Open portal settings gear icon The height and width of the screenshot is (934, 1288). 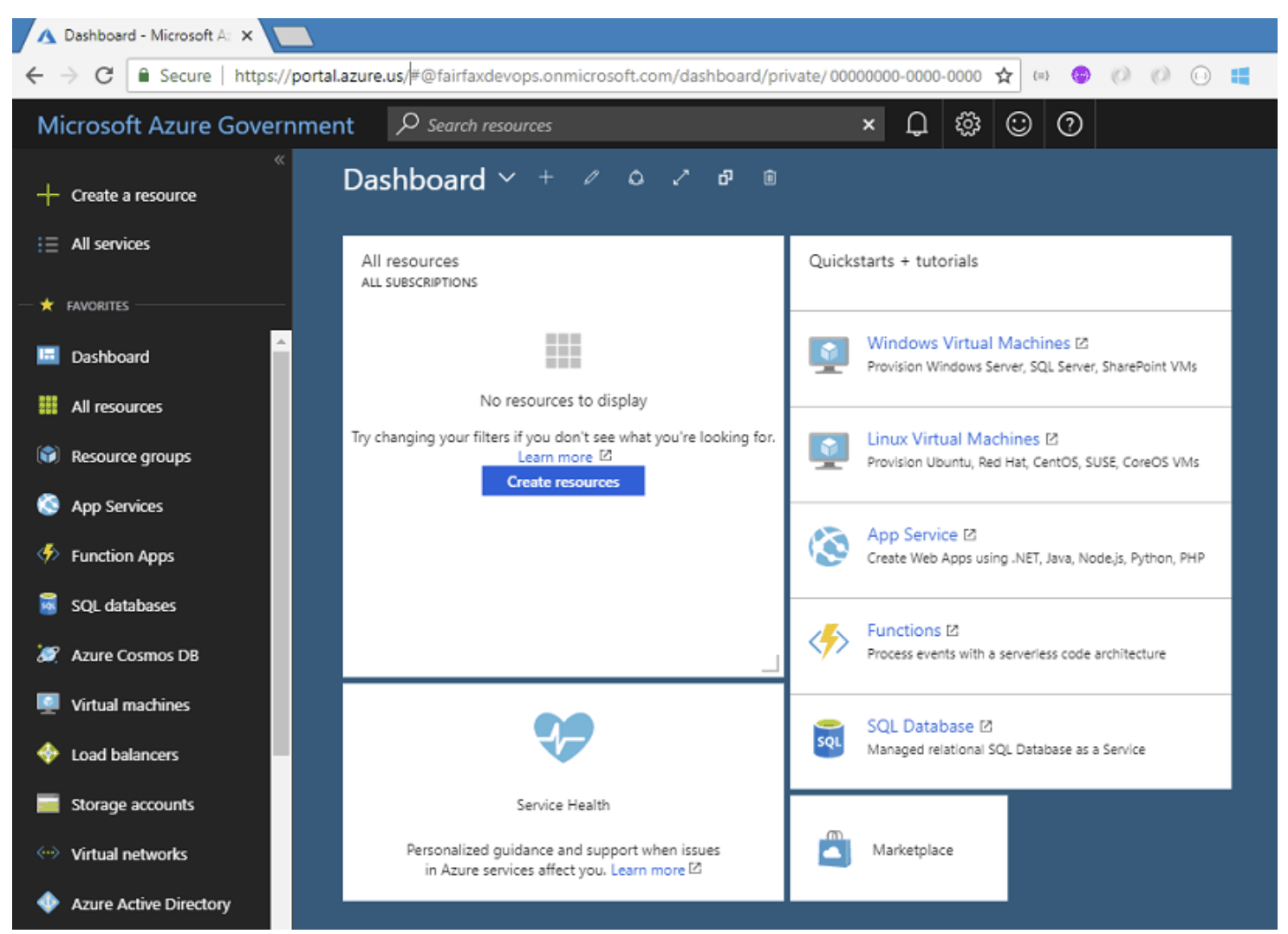click(x=967, y=125)
